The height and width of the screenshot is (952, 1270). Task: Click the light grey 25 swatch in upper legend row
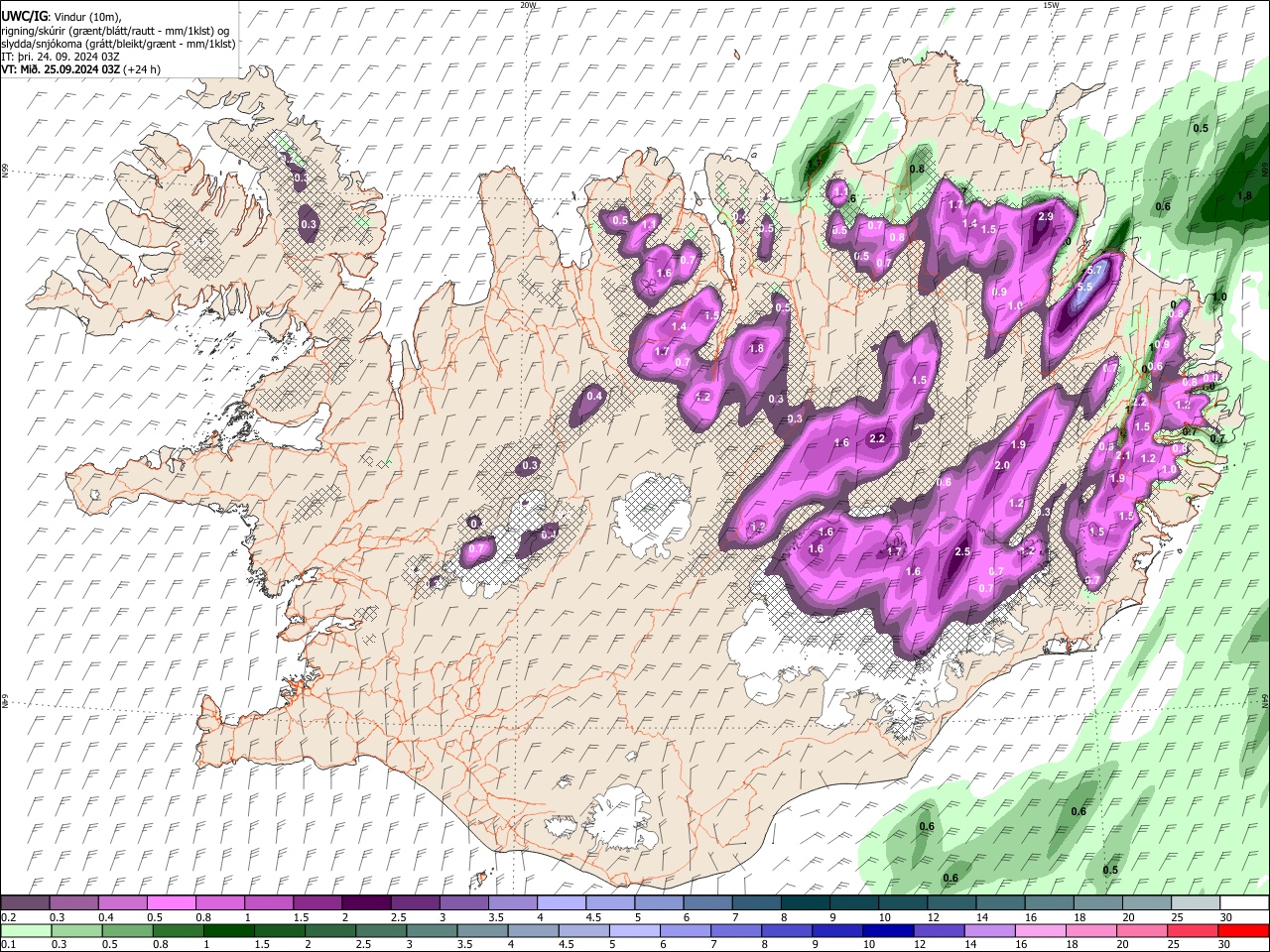point(1196,903)
